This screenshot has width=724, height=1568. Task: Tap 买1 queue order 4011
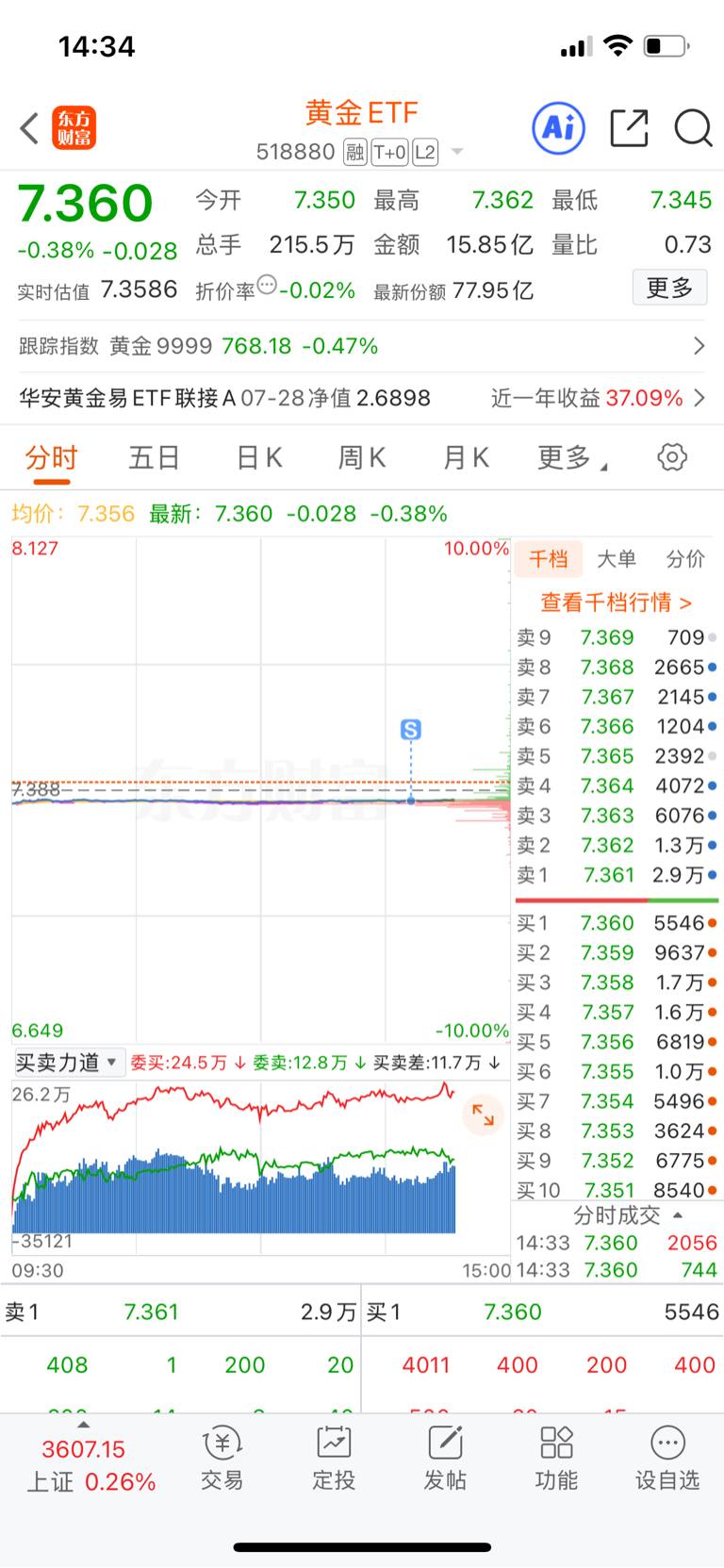point(426,1364)
